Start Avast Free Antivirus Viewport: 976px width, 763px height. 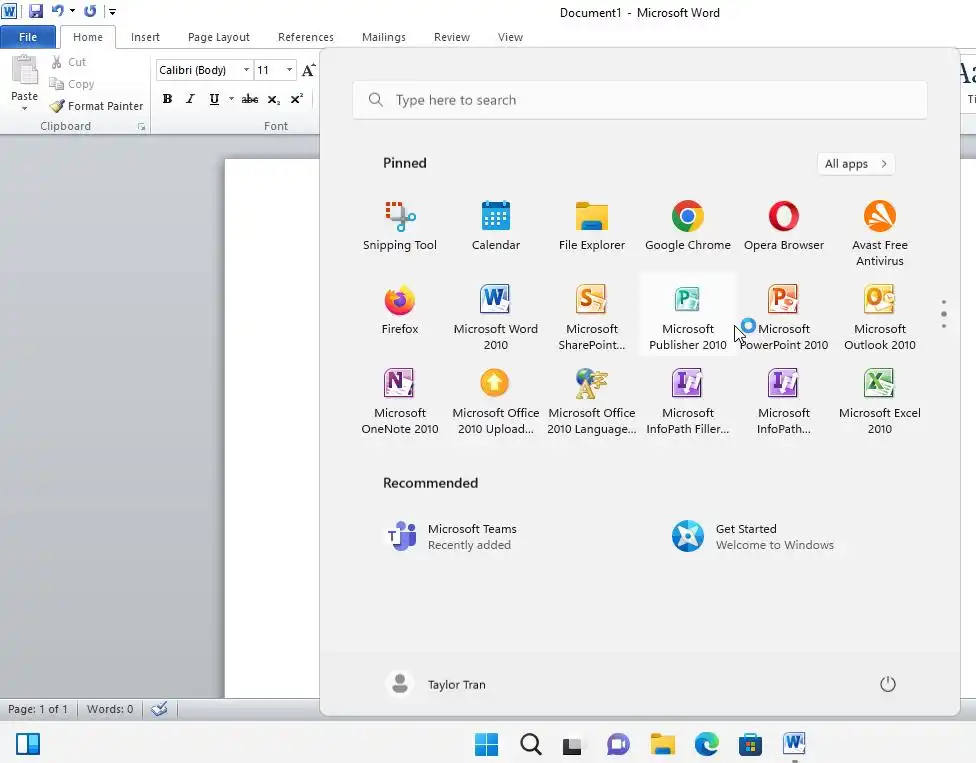880,233
